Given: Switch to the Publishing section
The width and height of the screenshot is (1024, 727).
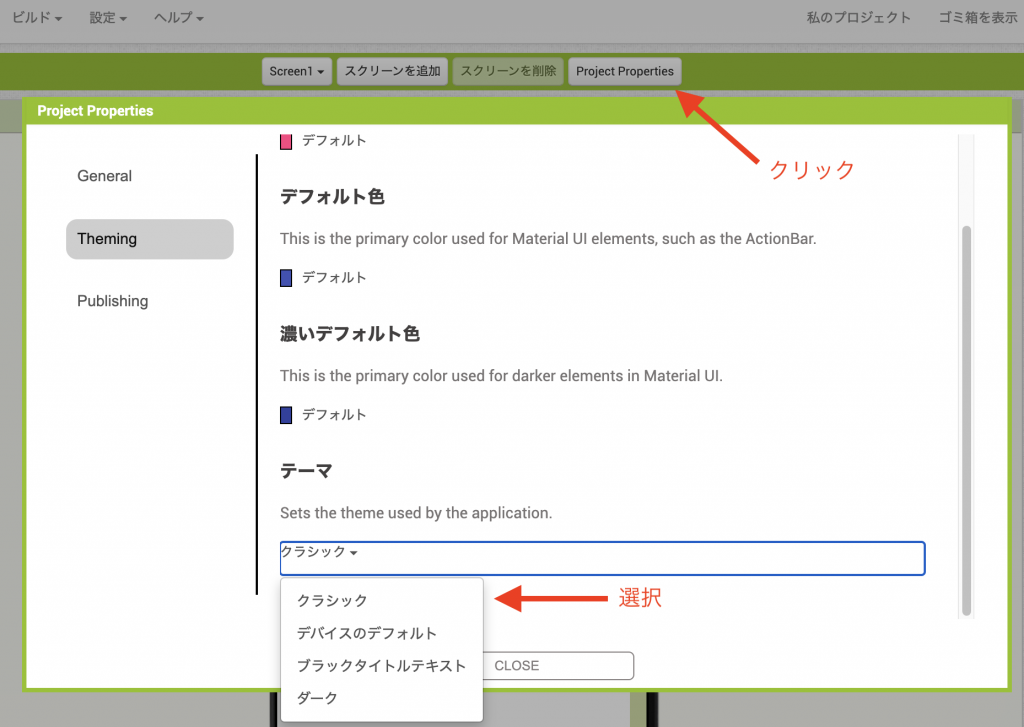Looking at the screenshot, I should 112,301.
